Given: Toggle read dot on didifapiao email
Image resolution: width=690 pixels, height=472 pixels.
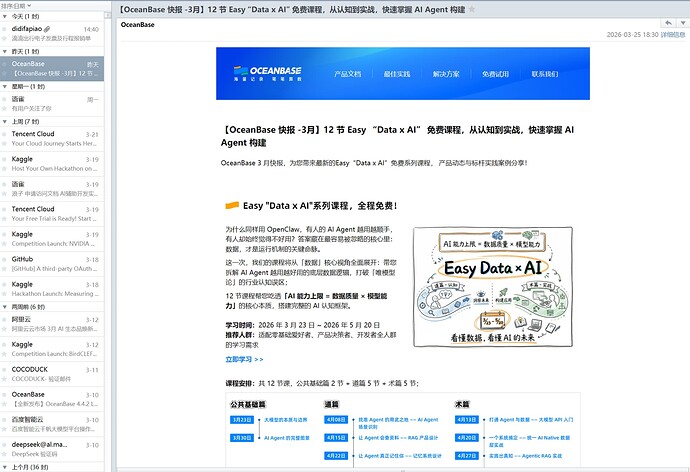Looking at the screenshot, I should pos(4,29).
